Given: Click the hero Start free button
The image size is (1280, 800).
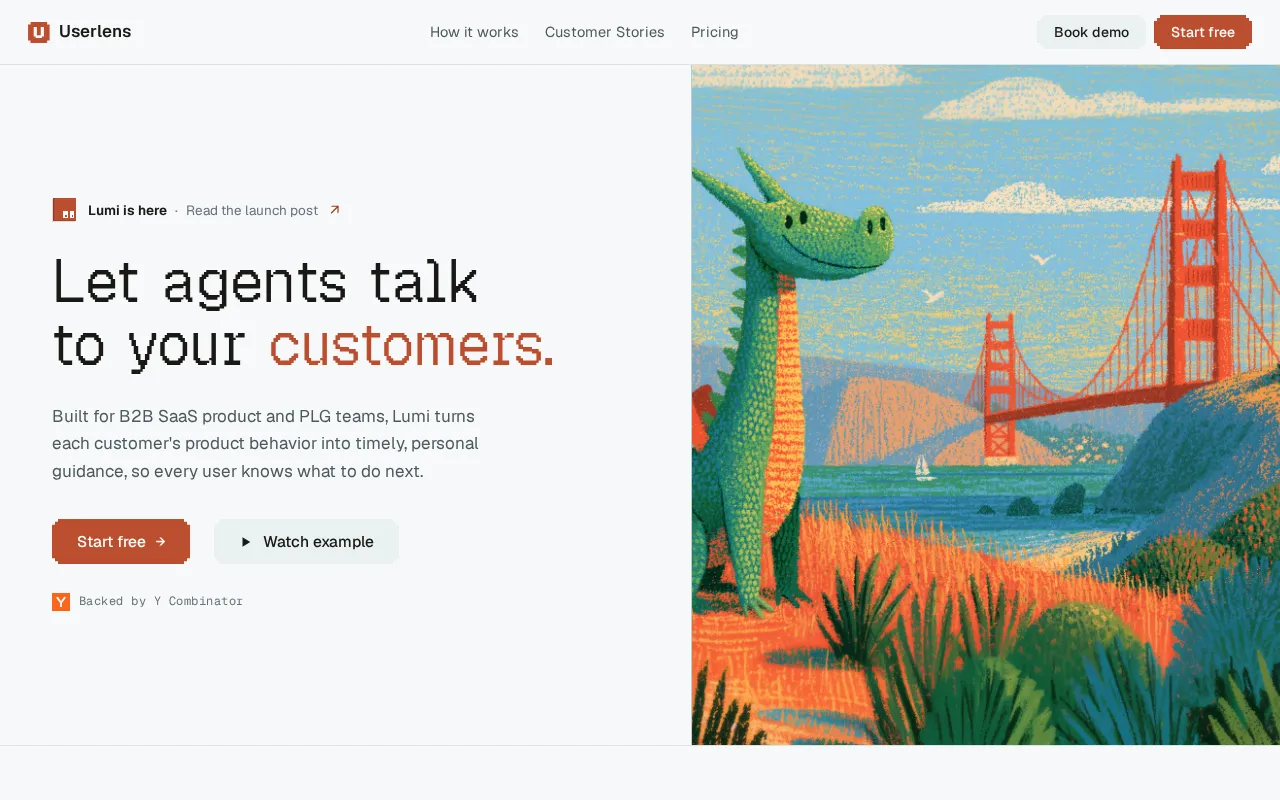Looking at the screenshot, I should click(121, 541).
